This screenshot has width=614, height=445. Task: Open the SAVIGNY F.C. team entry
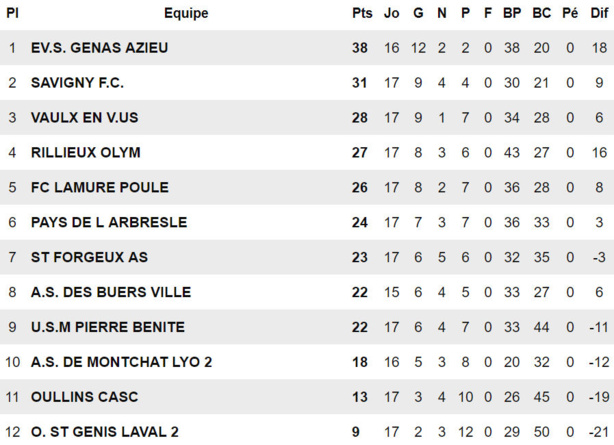pos(77,83)
